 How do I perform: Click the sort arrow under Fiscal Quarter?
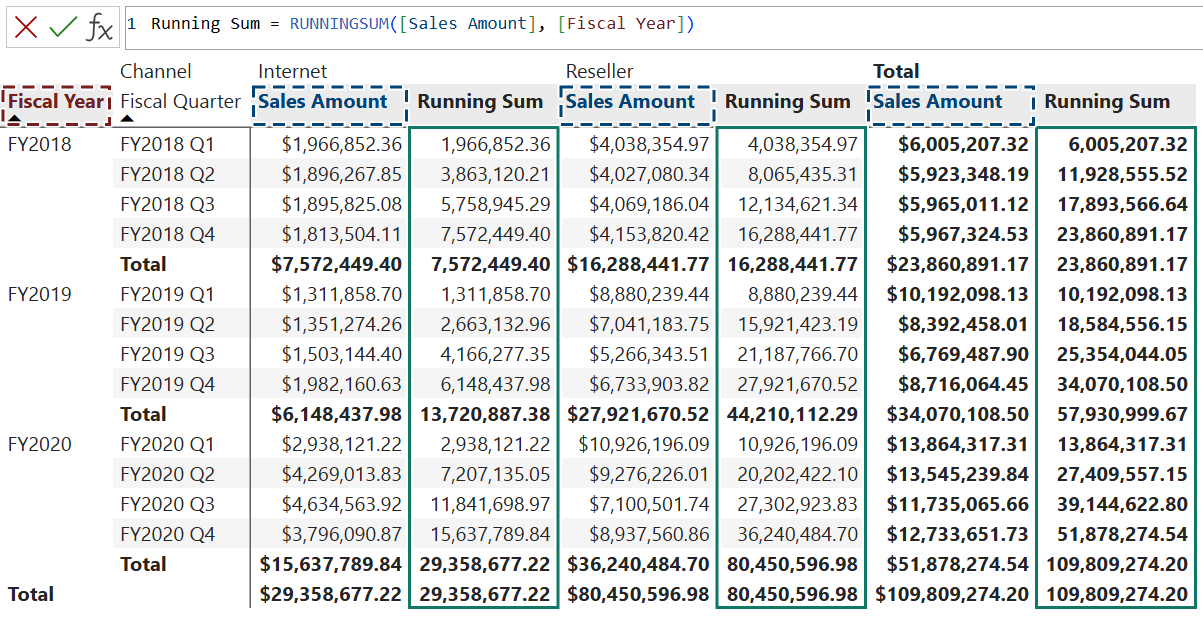tap(127, 118)
